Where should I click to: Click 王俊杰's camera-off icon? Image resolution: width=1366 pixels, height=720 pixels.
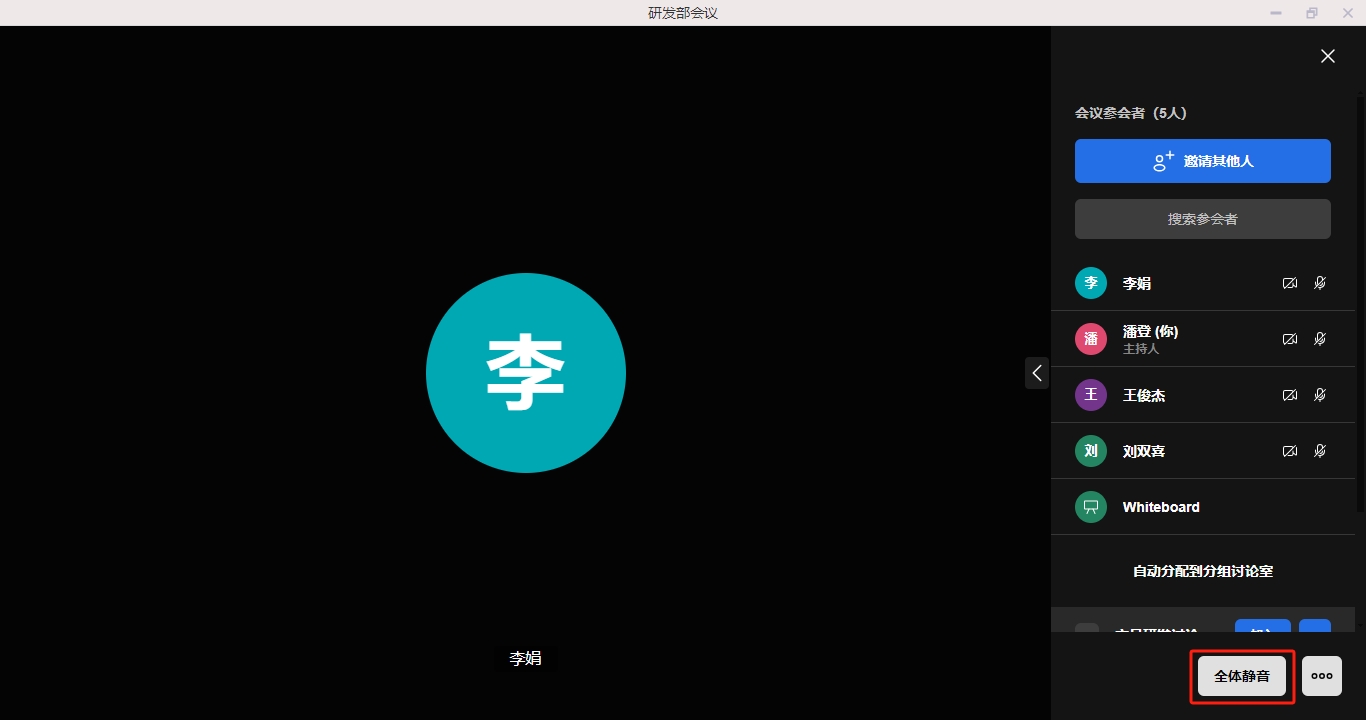pyautogui.click(x=1290, y=395)
